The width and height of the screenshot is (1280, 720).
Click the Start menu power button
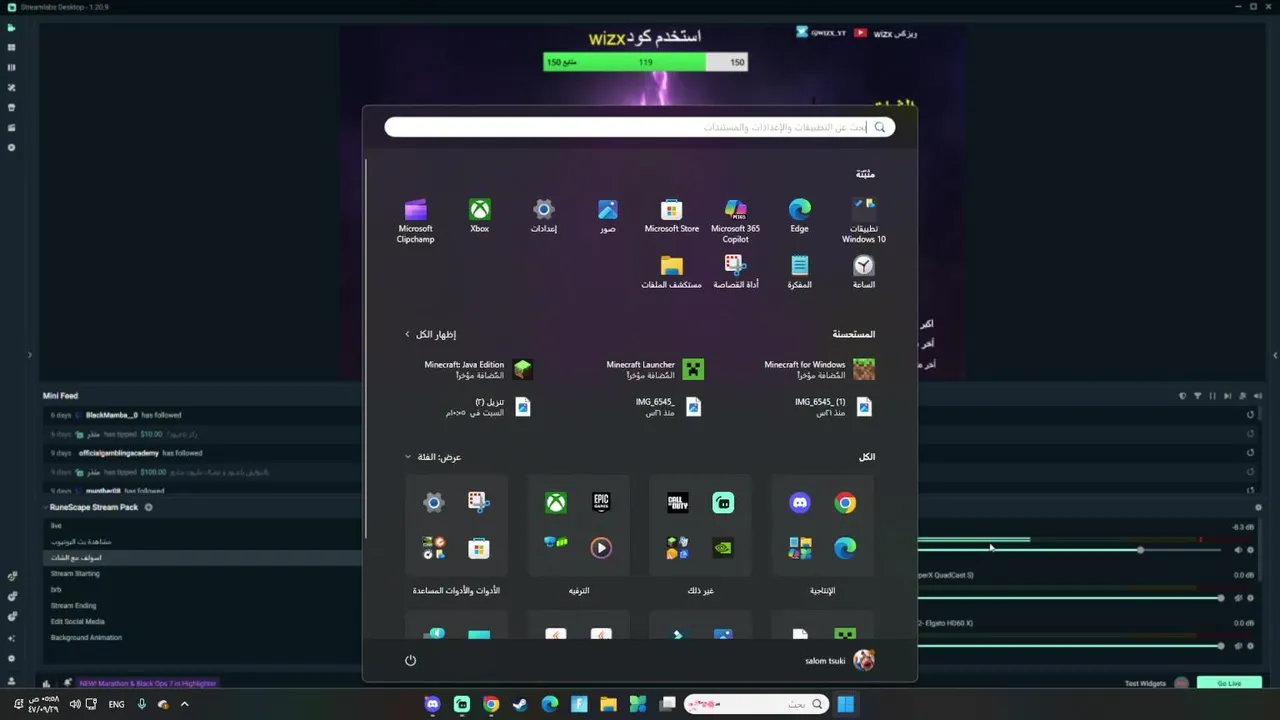pos(410,660)
